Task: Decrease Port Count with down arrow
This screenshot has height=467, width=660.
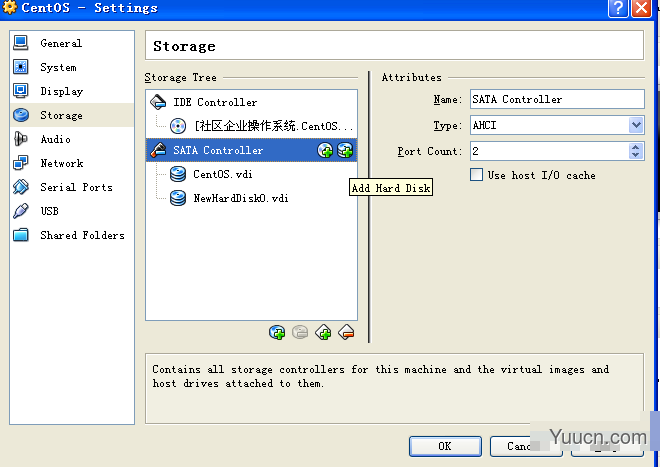Action: [x=636, y=155]
